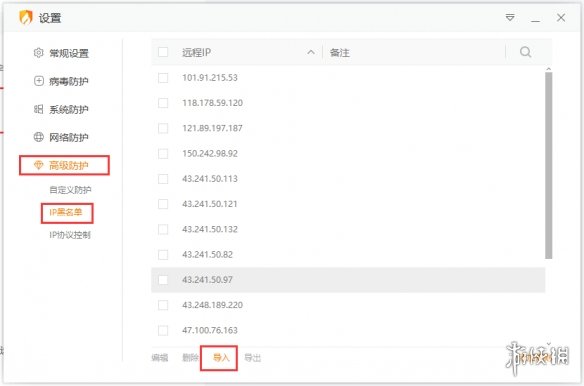Check the box for 43.241.50.97

163,280
